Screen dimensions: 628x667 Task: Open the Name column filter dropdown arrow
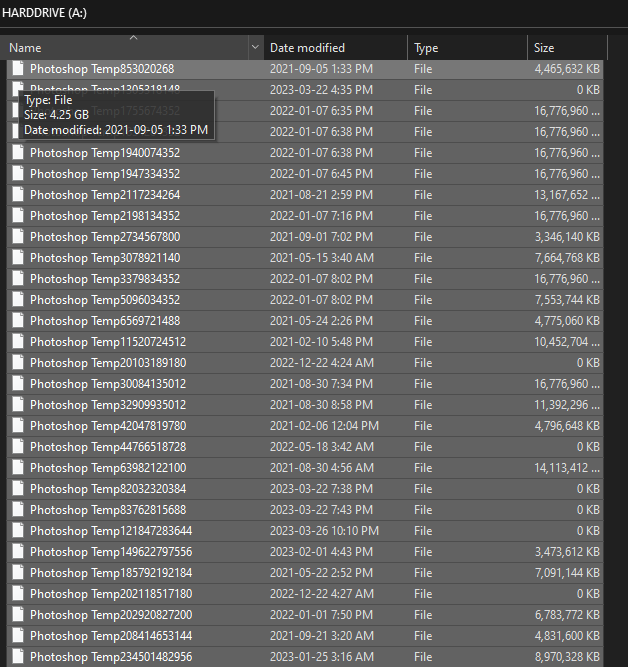255,47
